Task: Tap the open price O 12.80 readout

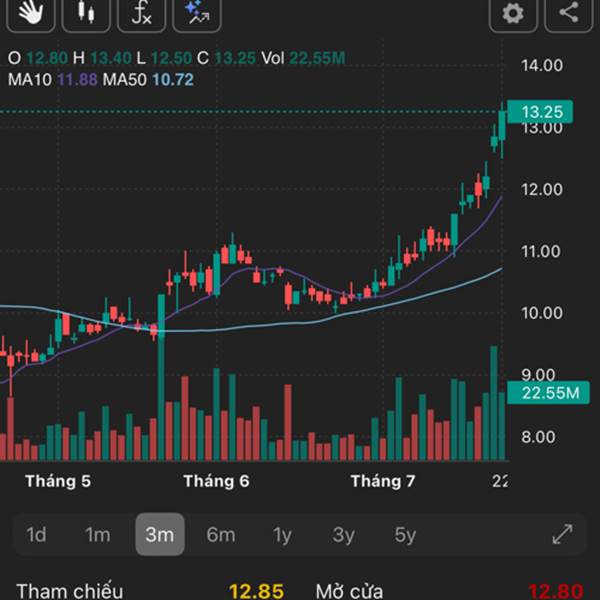Action: pyautogui.click(x=38, y=58)
